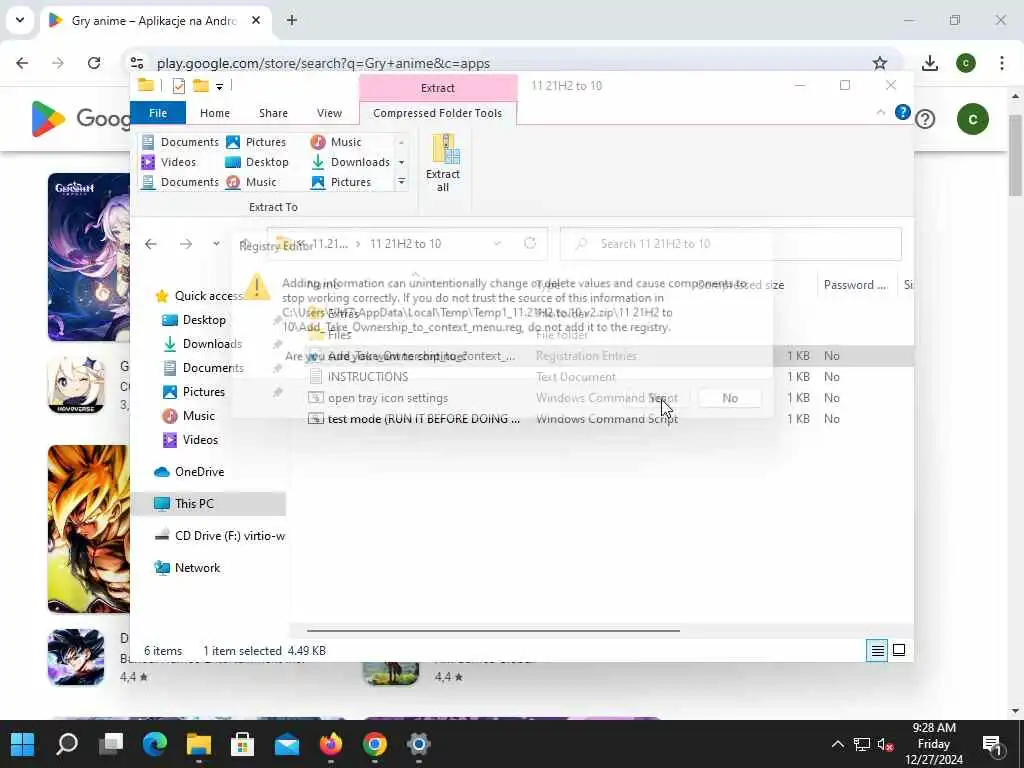Expand the address bar history dropdown
Screen dimensions: 1024x768
pos(497,244)
